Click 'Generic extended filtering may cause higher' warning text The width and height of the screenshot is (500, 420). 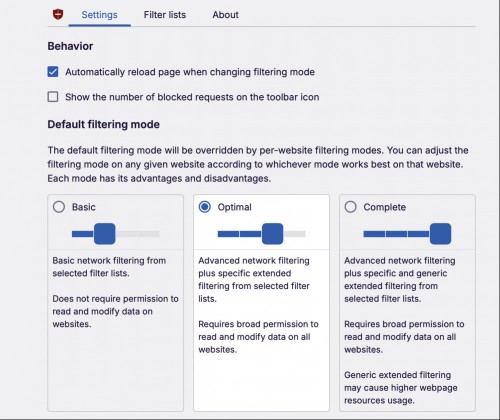click(401, 387)
